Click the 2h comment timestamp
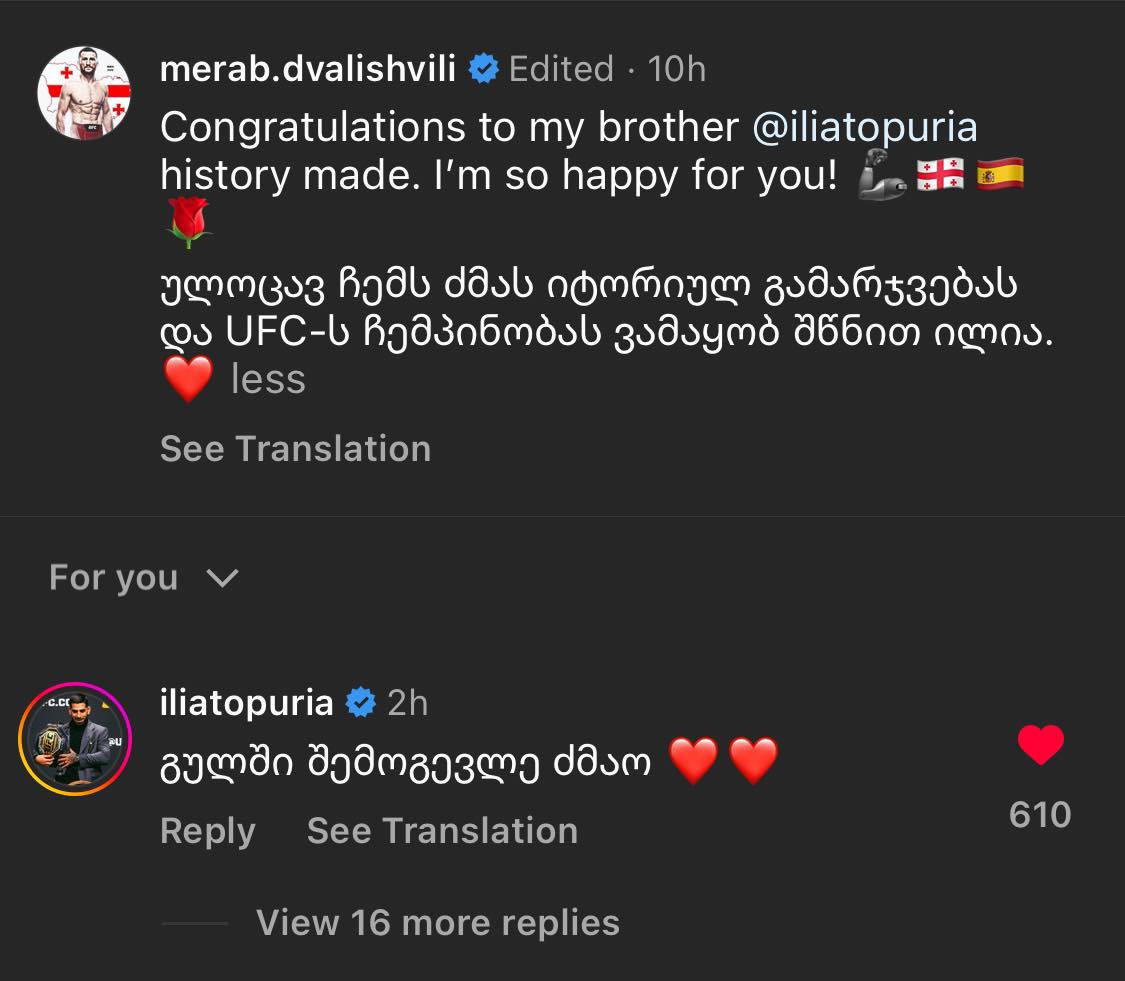The height and width of the screenshot is (981, 1125). 407,703
